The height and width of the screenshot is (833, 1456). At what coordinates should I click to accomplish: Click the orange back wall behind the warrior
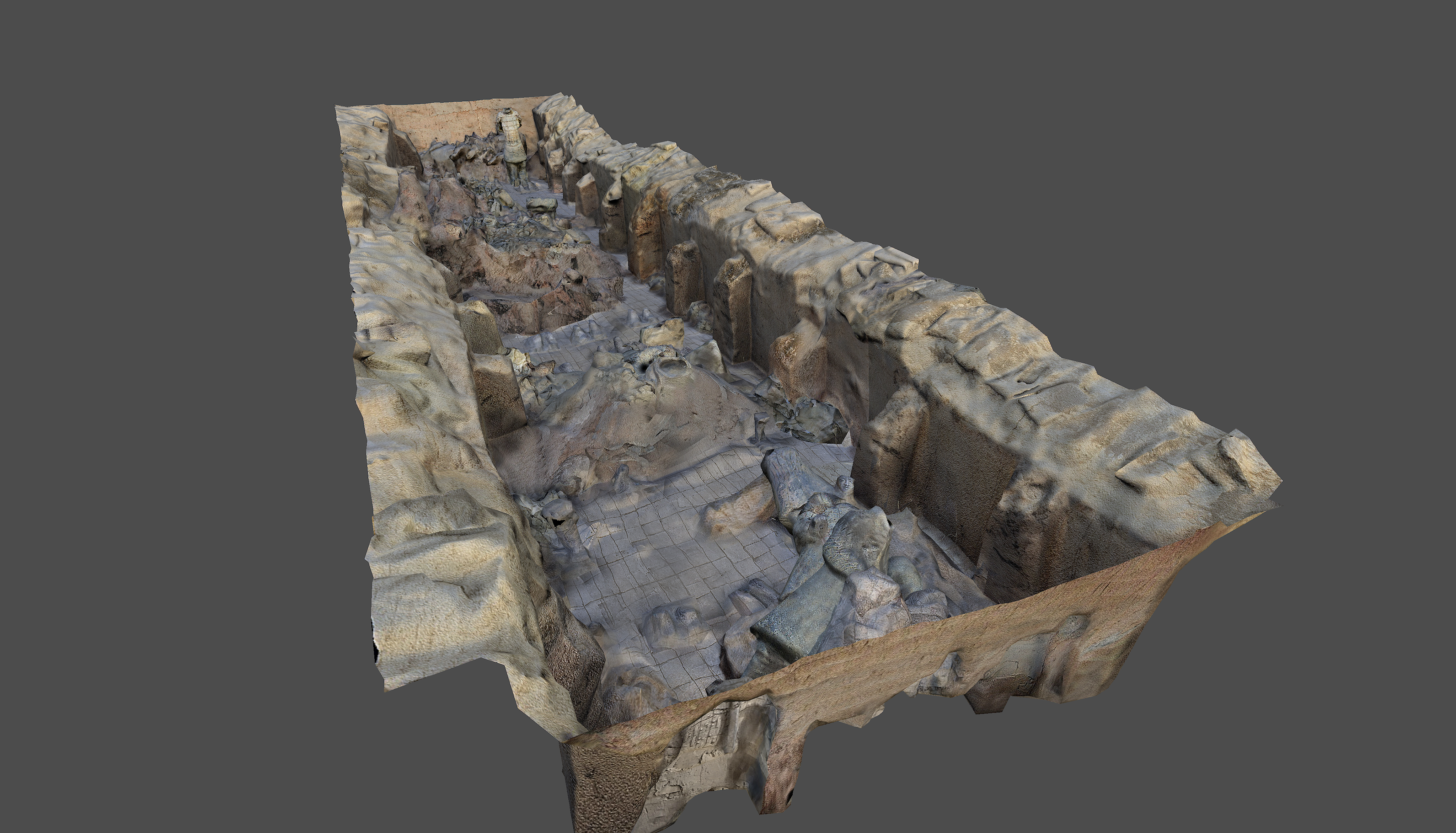pos(446,123)
